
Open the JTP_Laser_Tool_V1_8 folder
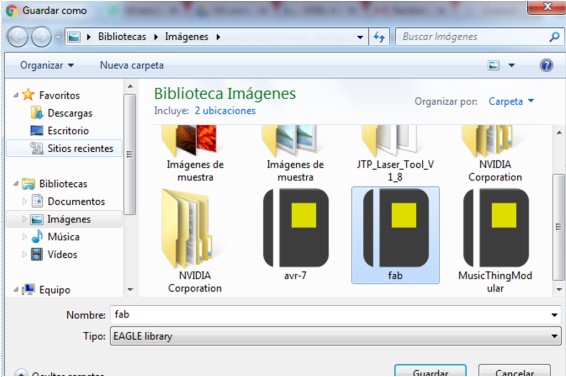pos(395,153)
